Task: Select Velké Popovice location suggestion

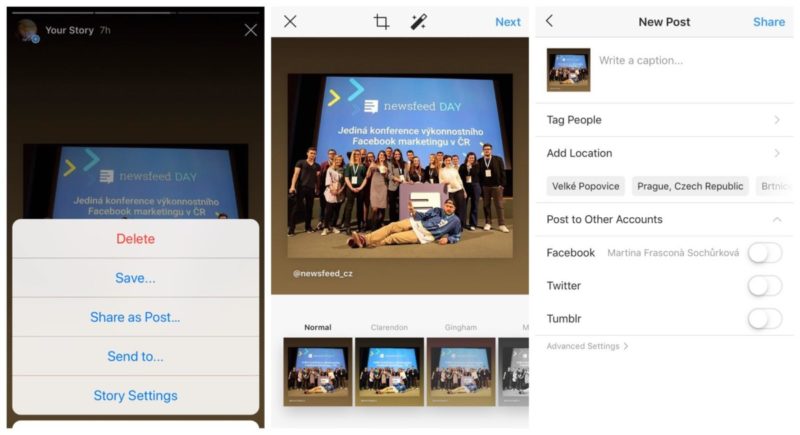Action: tap(586, 186)
